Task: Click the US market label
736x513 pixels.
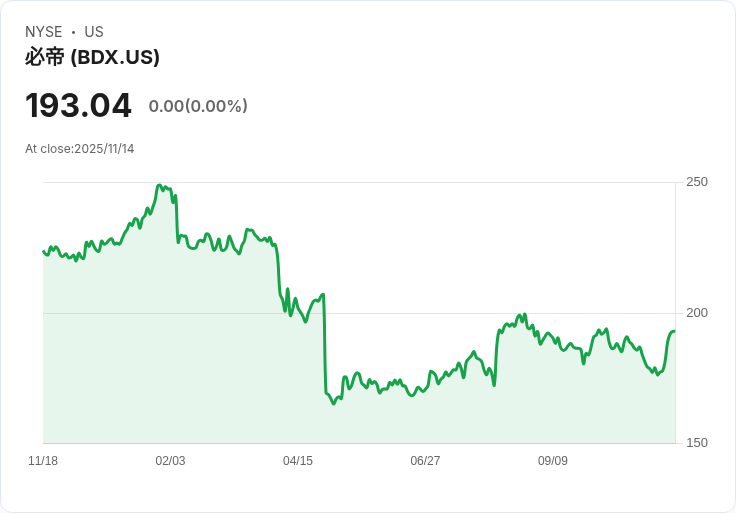Action: [94, 32]
